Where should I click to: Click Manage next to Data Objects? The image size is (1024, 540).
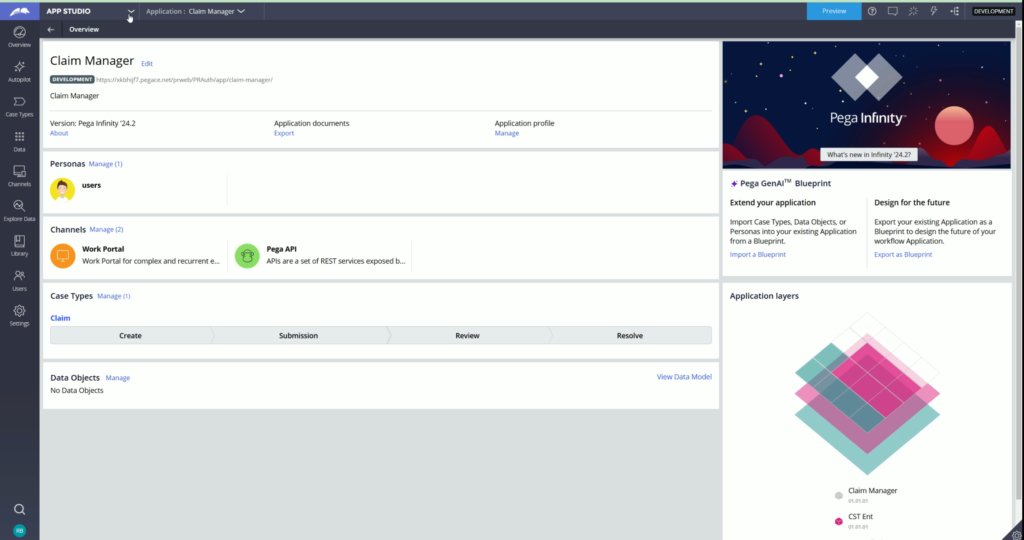point(118,378)
